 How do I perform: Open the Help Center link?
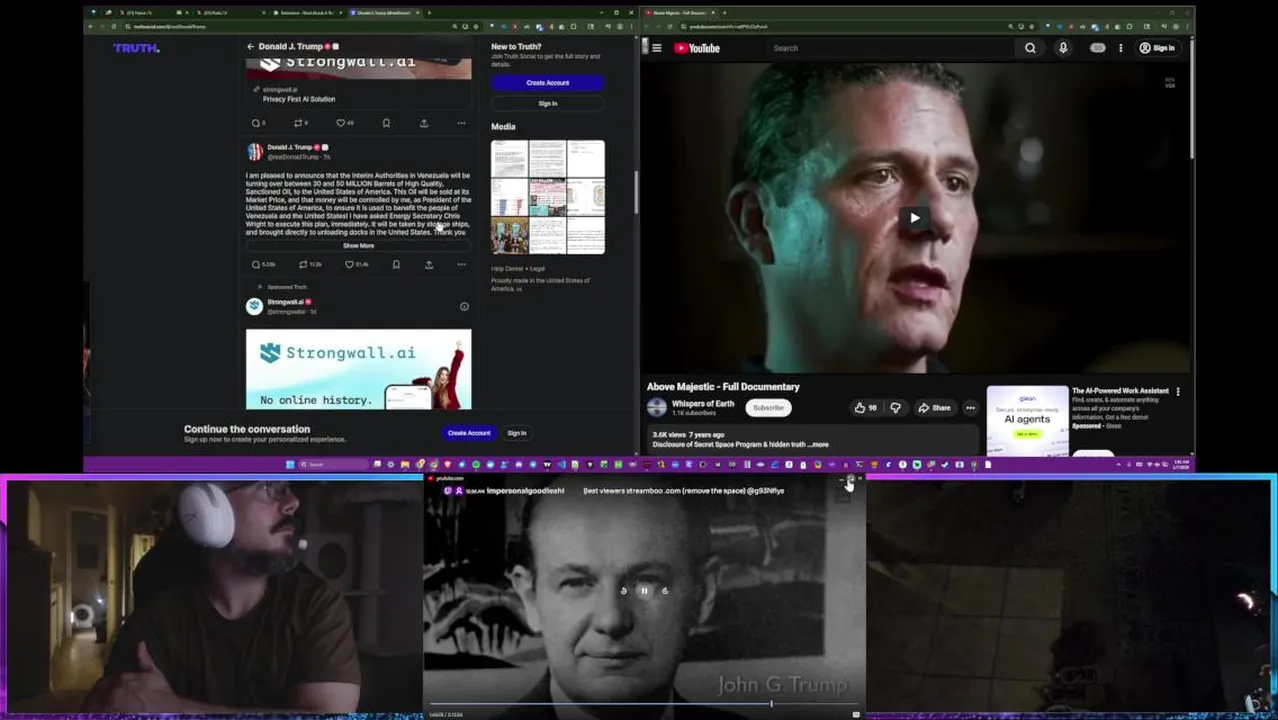[507, 269]
